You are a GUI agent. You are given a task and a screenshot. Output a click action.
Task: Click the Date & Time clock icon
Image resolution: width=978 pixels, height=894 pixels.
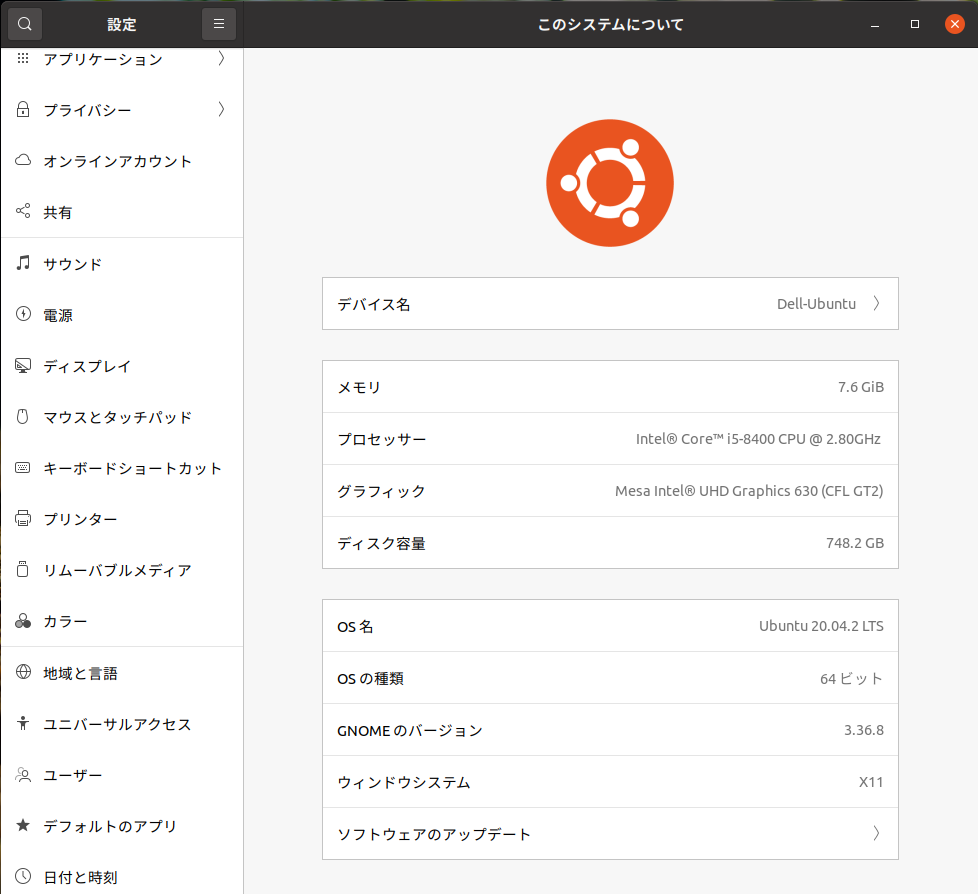click(x=23, y=877)
